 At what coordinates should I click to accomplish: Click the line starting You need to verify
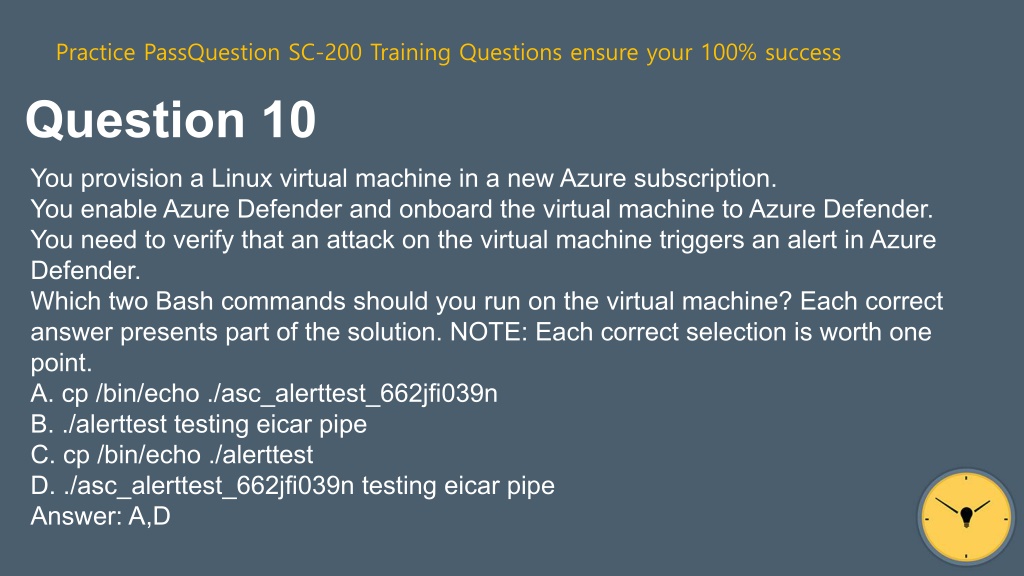tap(483, 240)
